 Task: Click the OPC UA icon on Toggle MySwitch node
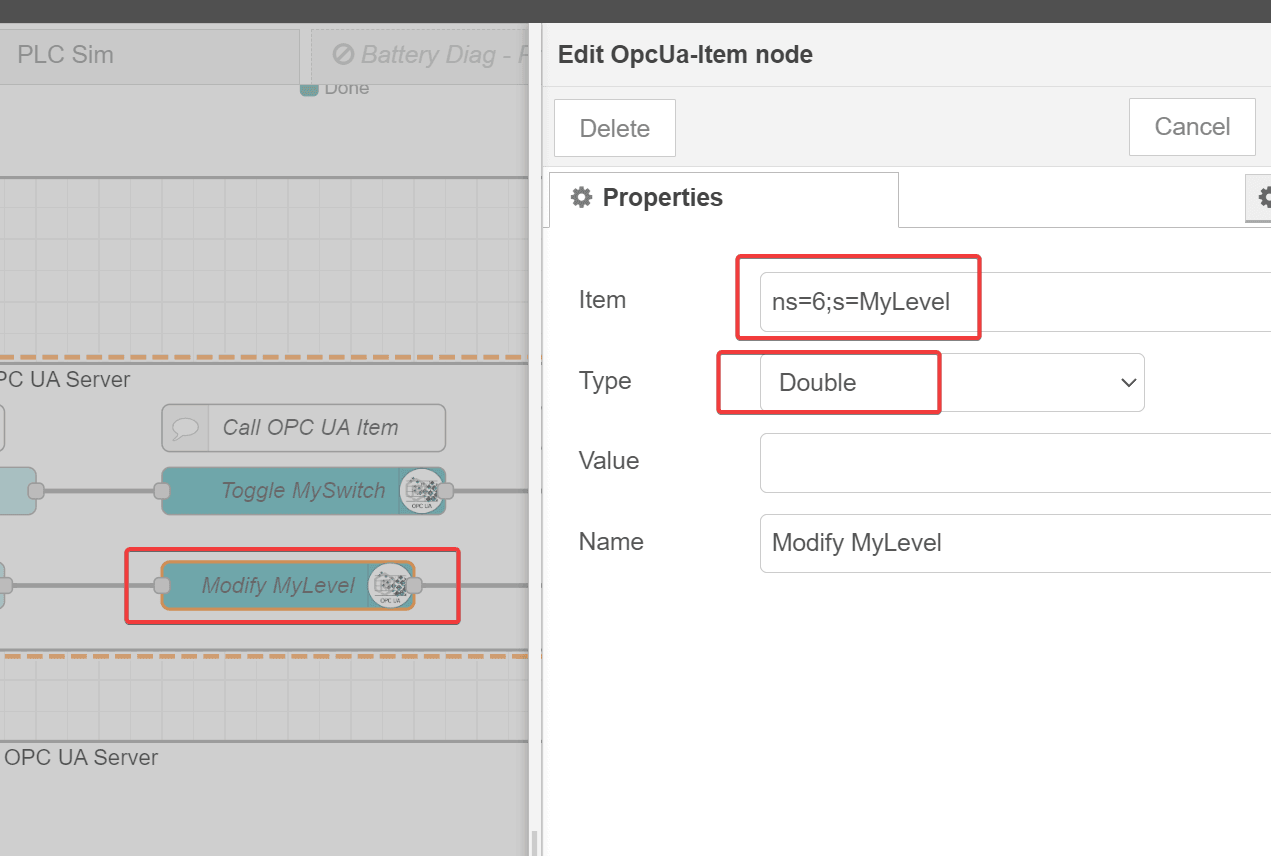coord(421,491)
